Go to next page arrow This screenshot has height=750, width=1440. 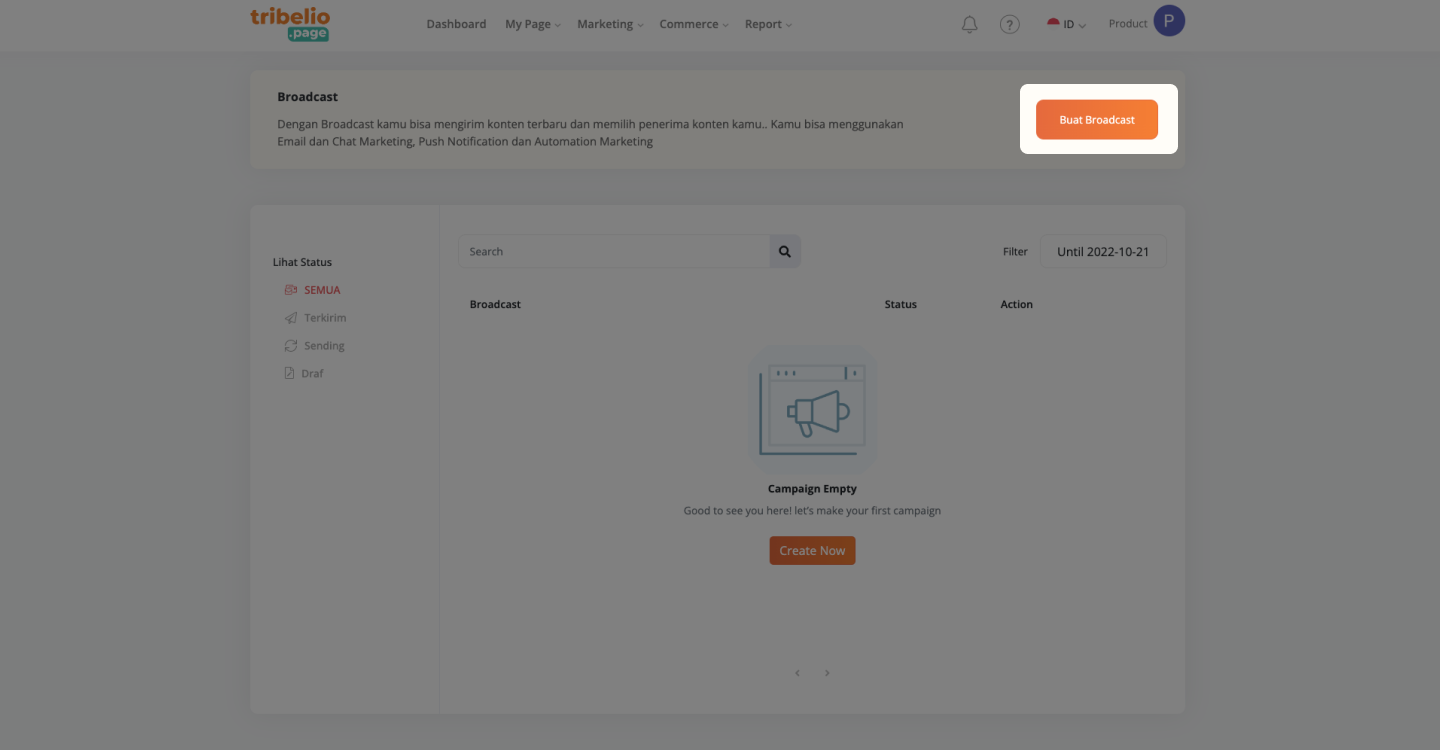[827, 673]
